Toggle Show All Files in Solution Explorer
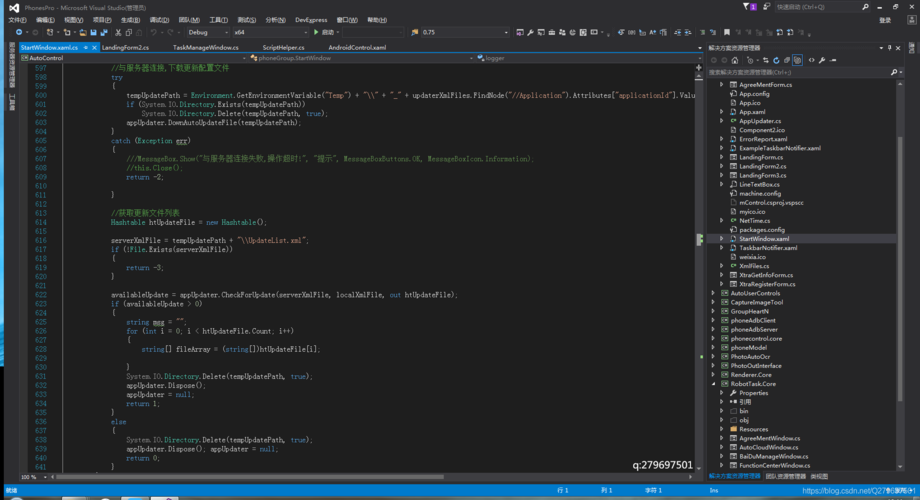 (797, 60)
